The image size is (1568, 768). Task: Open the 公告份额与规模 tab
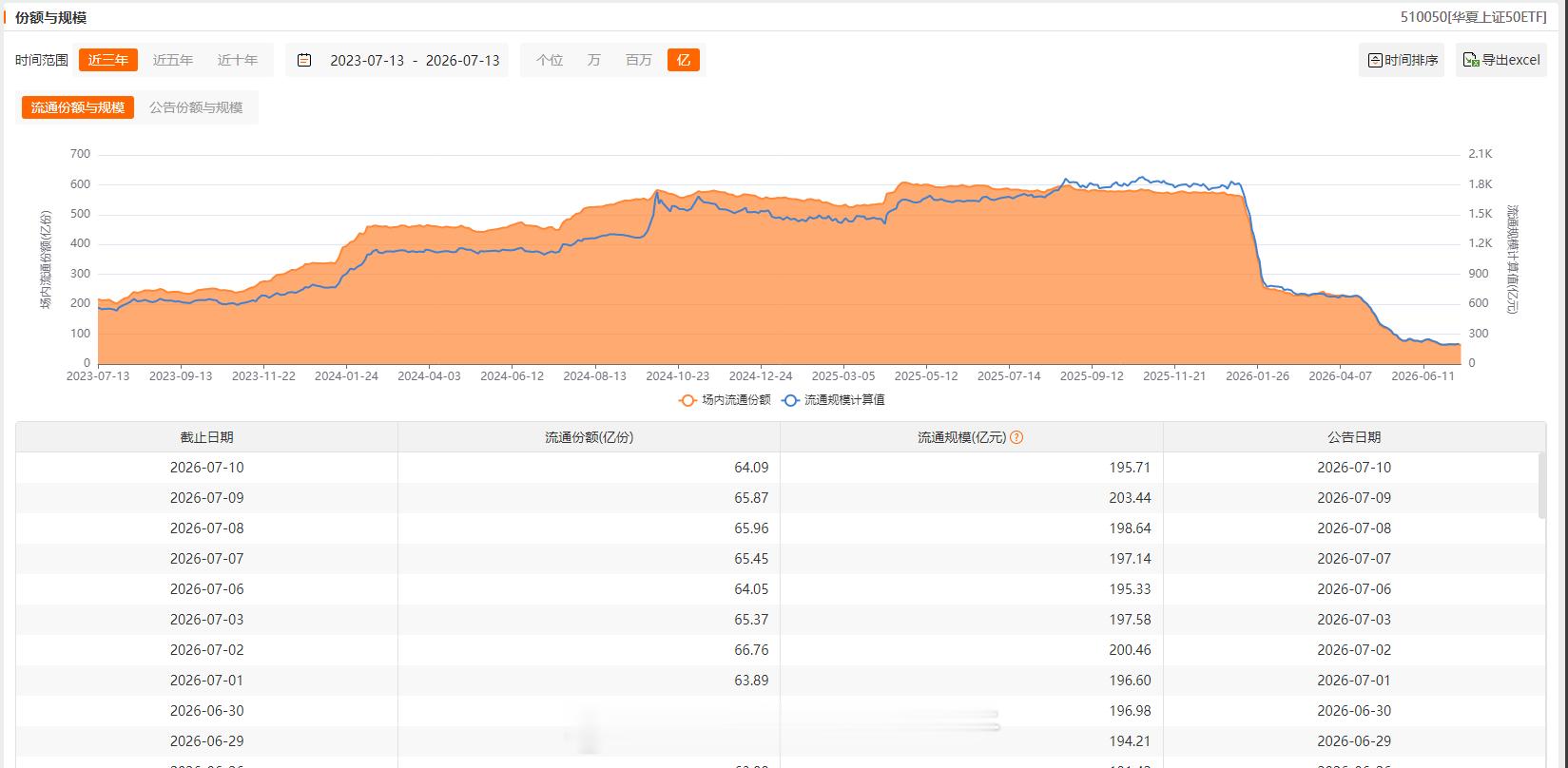[196, 107]
